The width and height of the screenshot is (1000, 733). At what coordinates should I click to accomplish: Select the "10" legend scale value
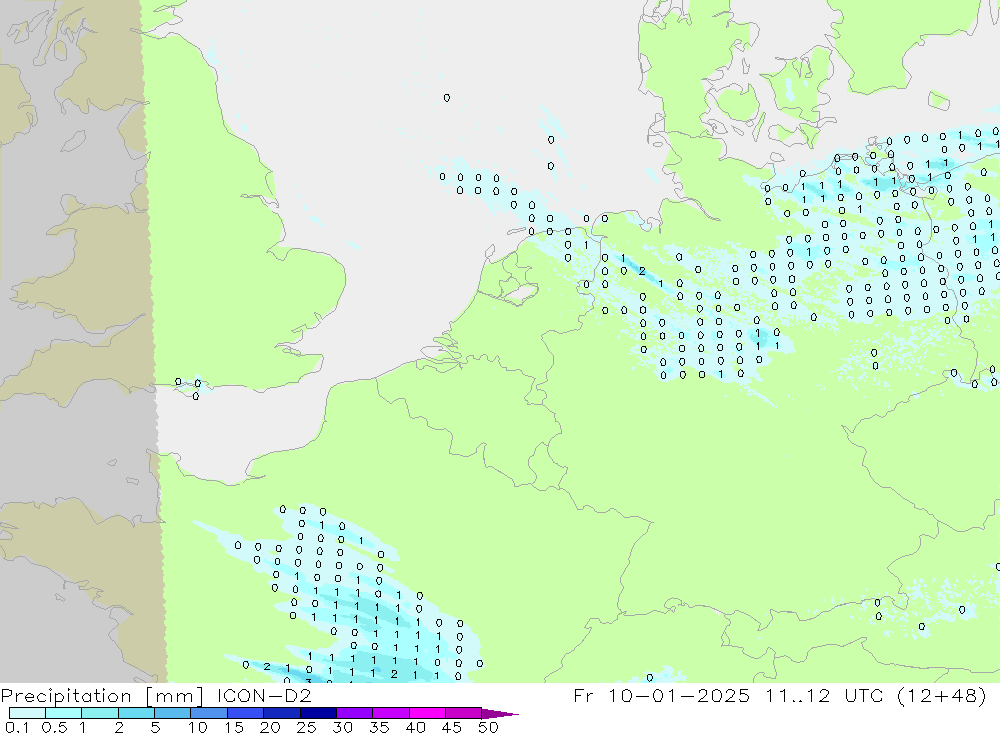tap(198, 727)
